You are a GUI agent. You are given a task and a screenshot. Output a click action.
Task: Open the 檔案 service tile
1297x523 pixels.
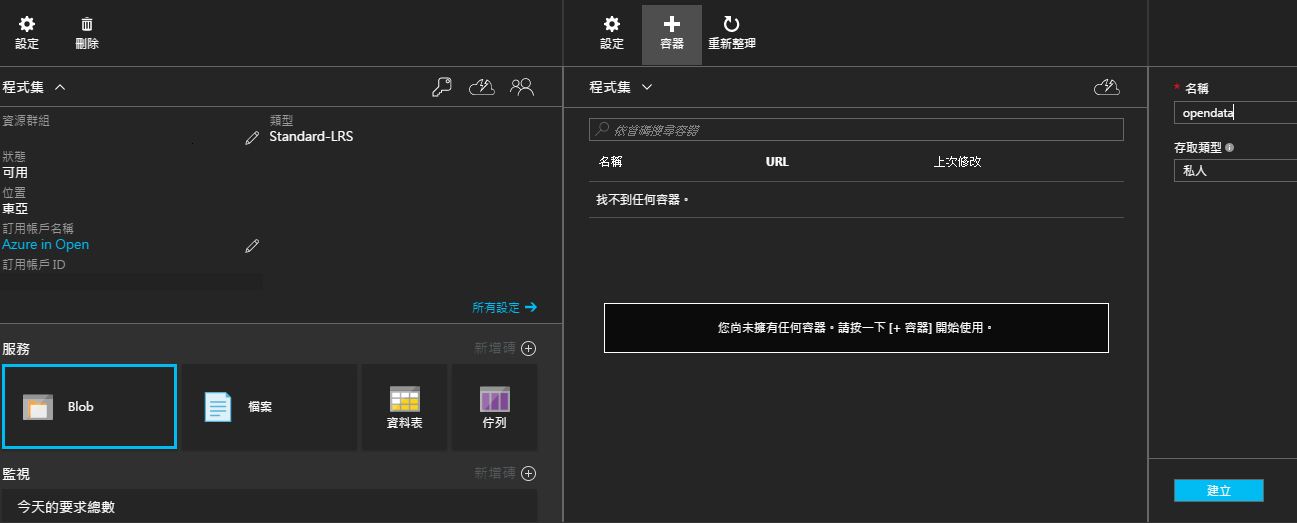click(x=269, y=407)
